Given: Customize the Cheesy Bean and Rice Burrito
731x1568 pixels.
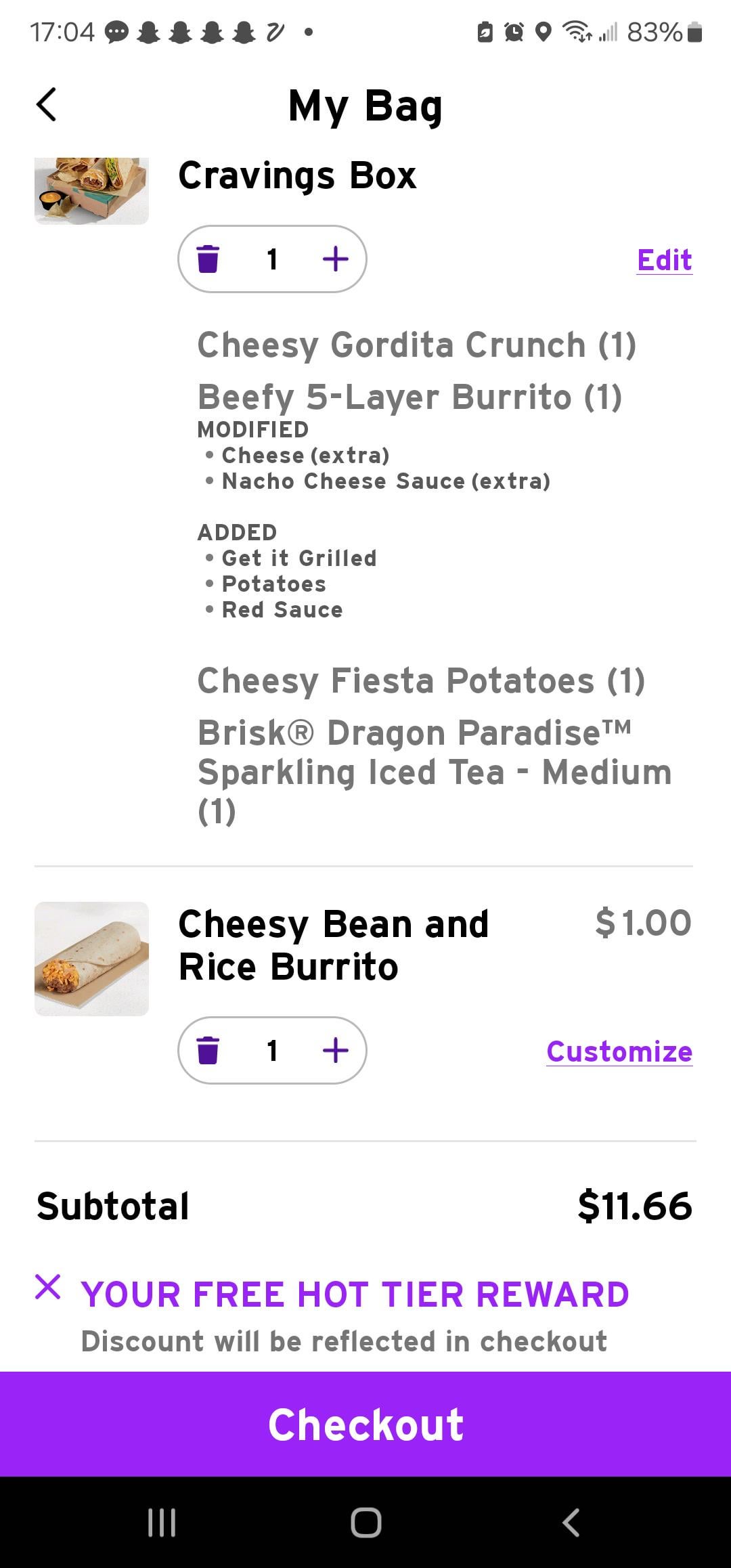Looking at the screenshot, I should click(619, 1052).
